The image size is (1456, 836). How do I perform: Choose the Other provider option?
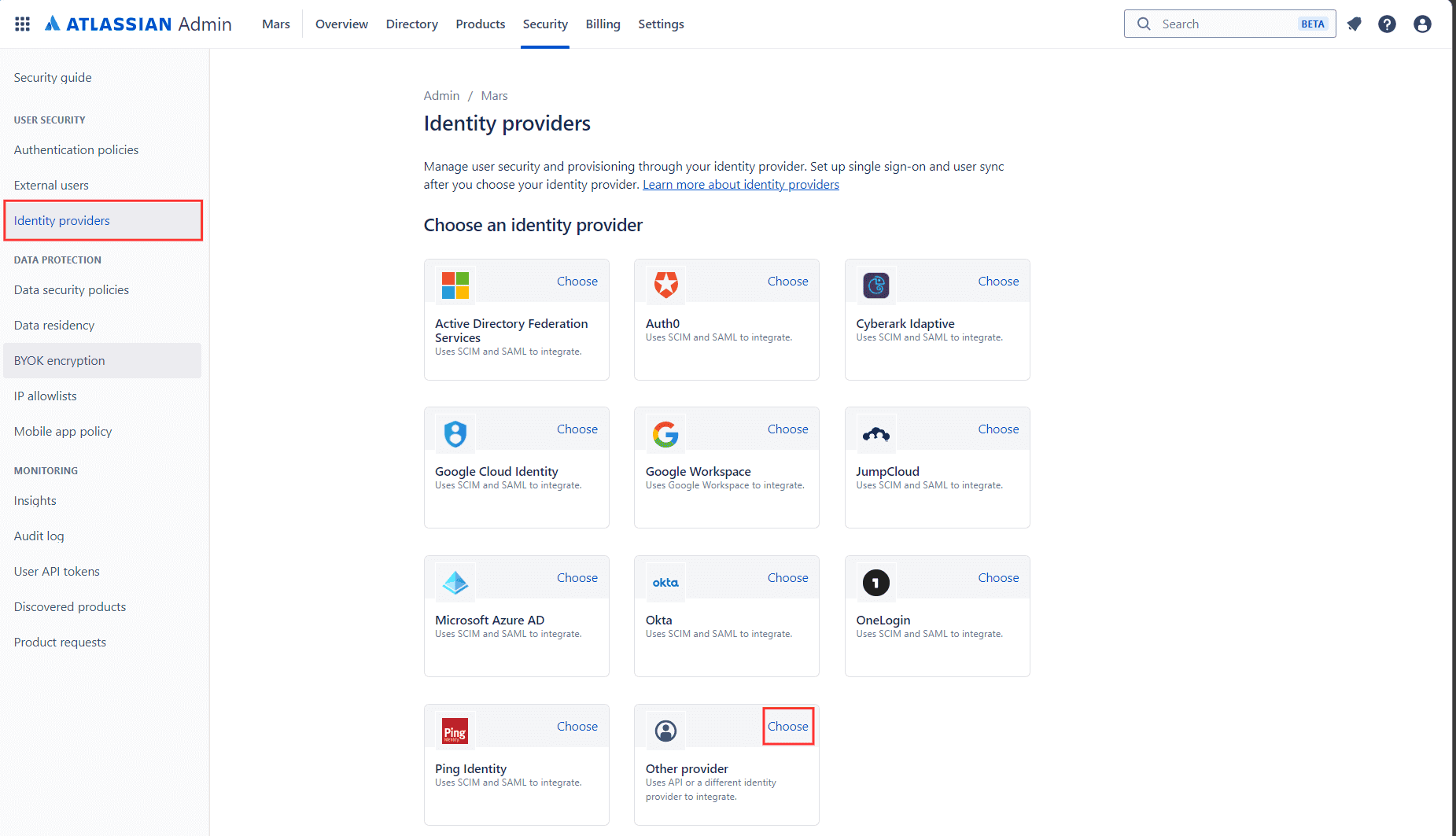[x=787, y=726]
